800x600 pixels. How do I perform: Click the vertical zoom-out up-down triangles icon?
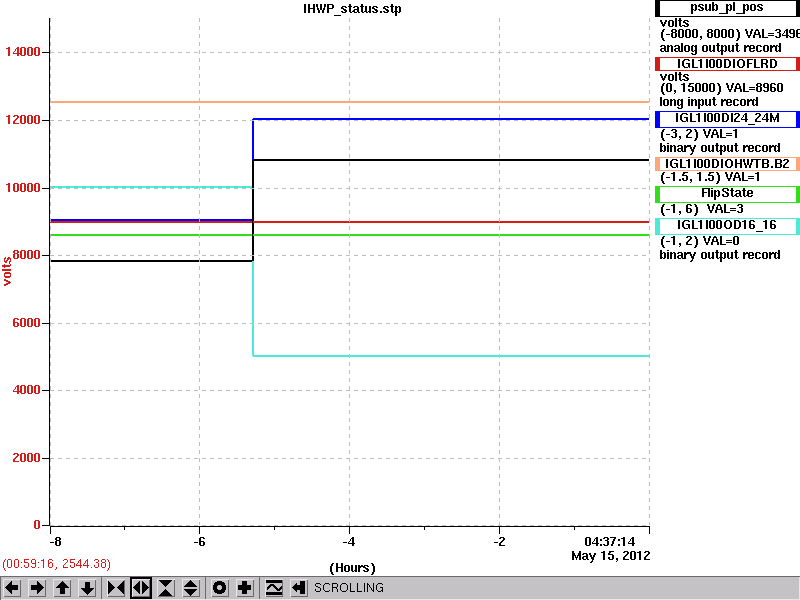click(191, 588)
